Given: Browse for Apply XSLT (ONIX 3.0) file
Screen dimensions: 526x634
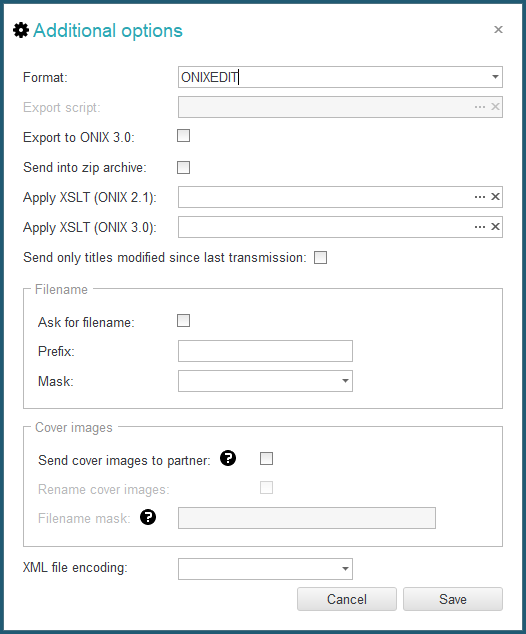Looking at the screenshot, I should click(x=480, y=227).
